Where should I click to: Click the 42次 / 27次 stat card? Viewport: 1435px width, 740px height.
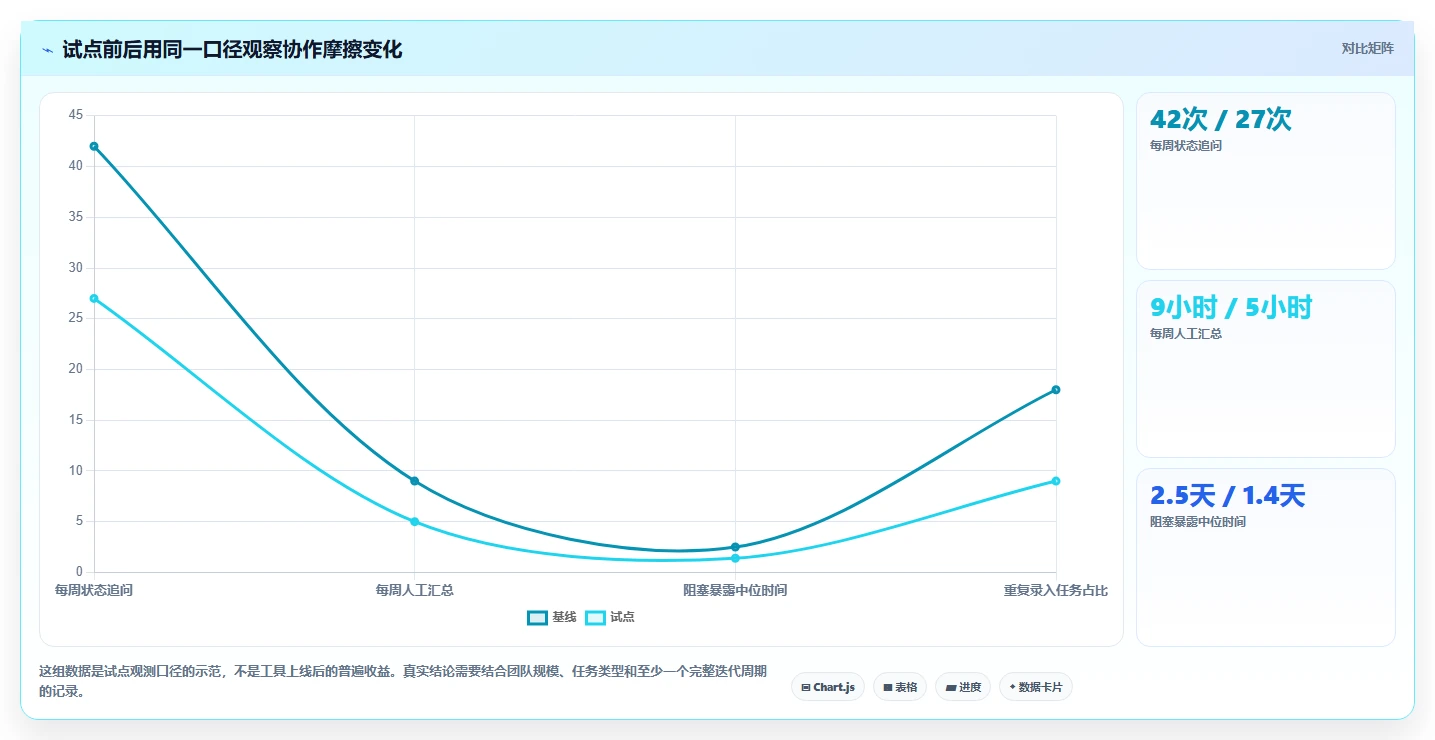pos(1266,181)
